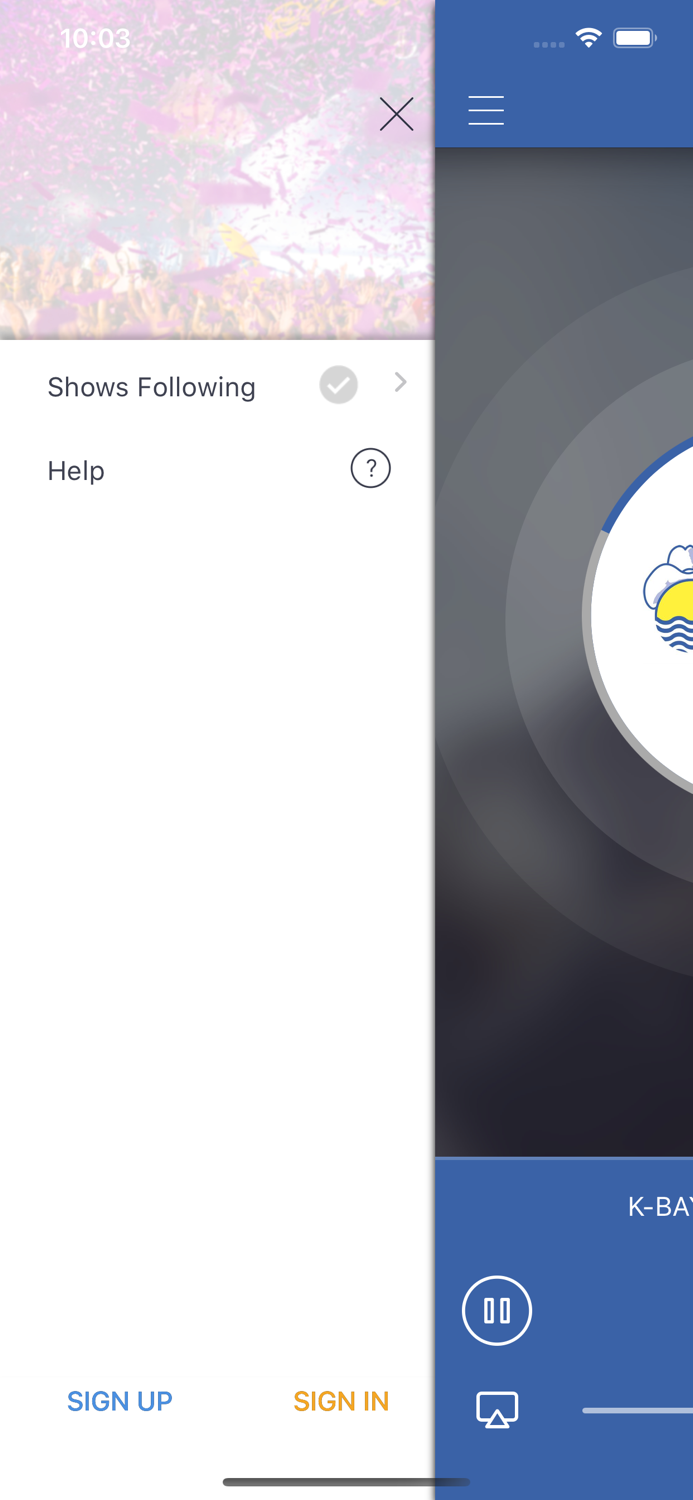Pause playback with the pause button

coord(497,1310)
